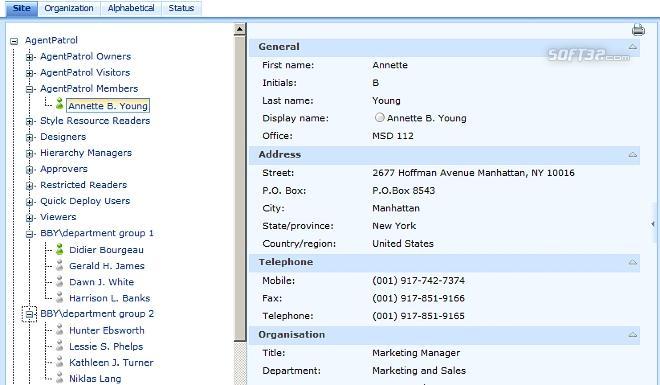Expand Hierarchy Managers group
The width and height of the screenshot is (660, 385).
tap(29, 153)
